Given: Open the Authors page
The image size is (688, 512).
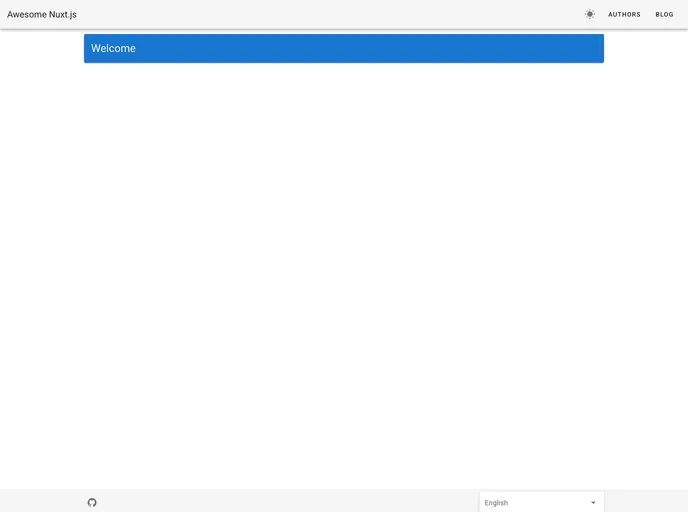Looking at the screenshot, I should [x=624, y=14].
